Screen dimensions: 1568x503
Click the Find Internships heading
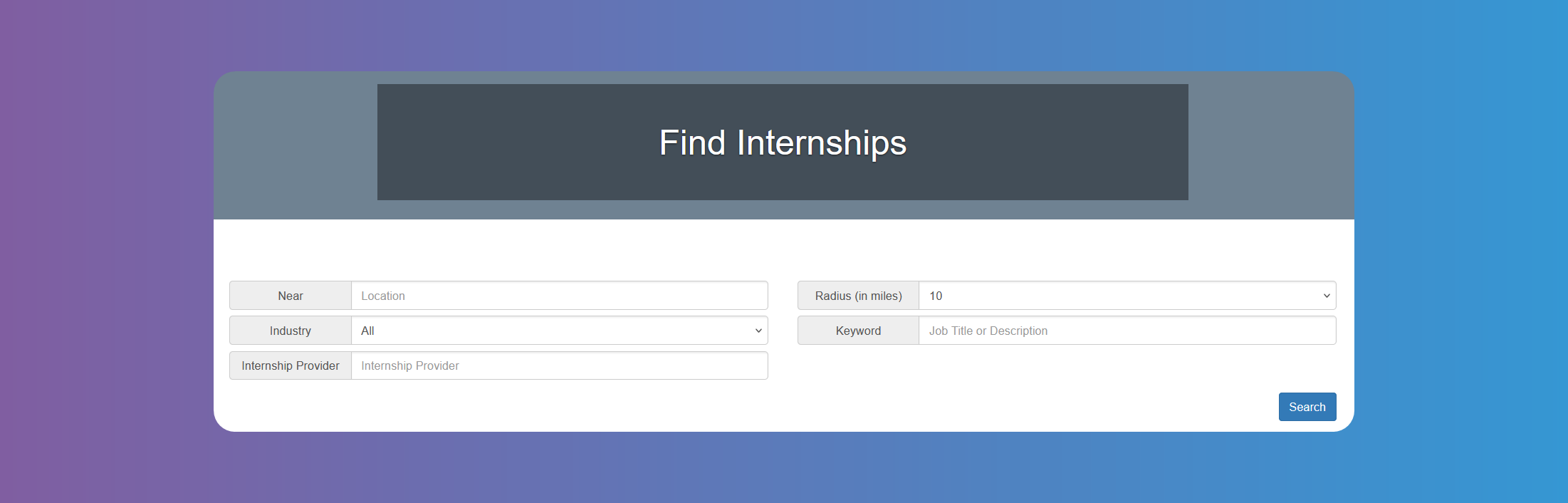point(783,142)
